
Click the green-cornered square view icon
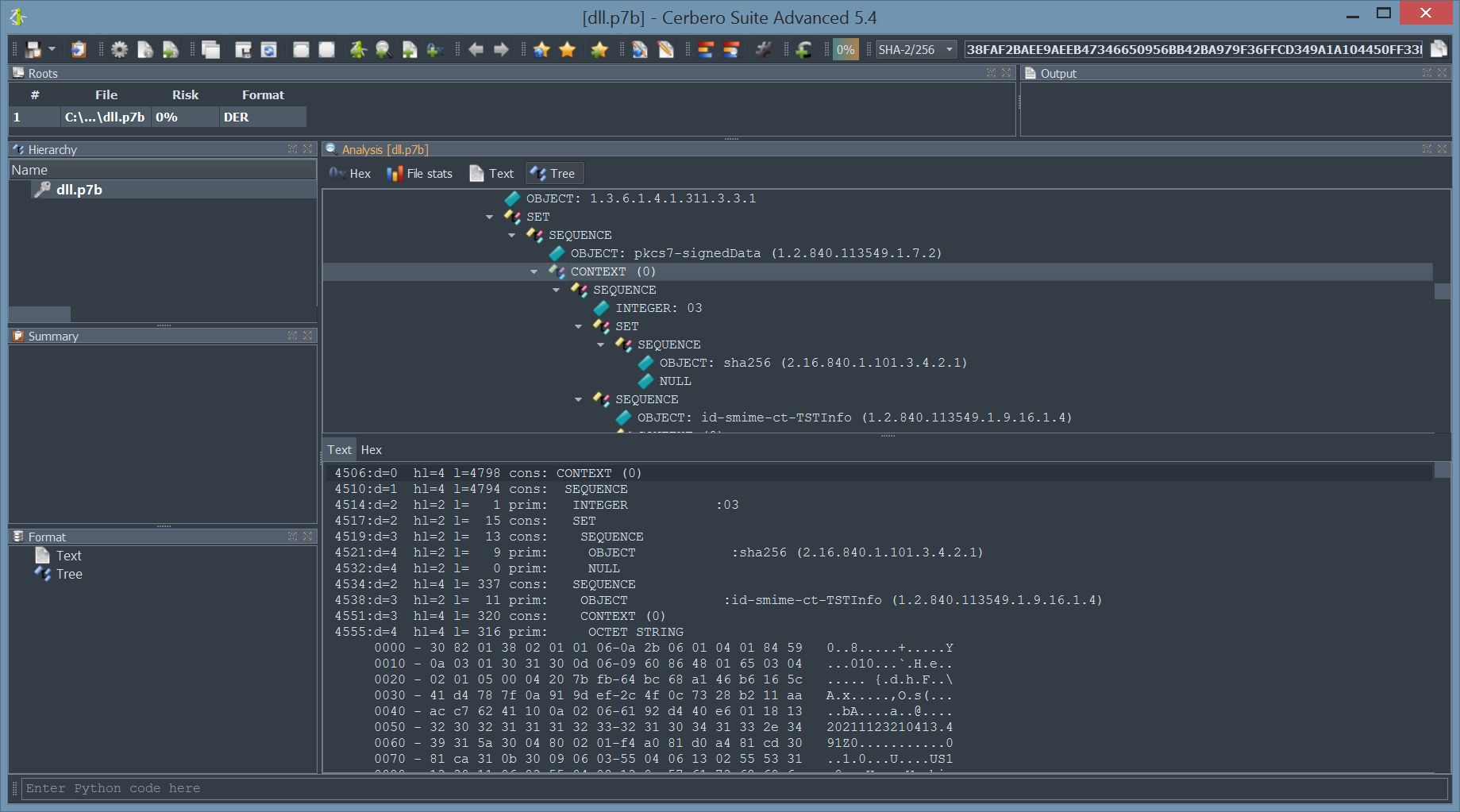[x=301, y=50]
